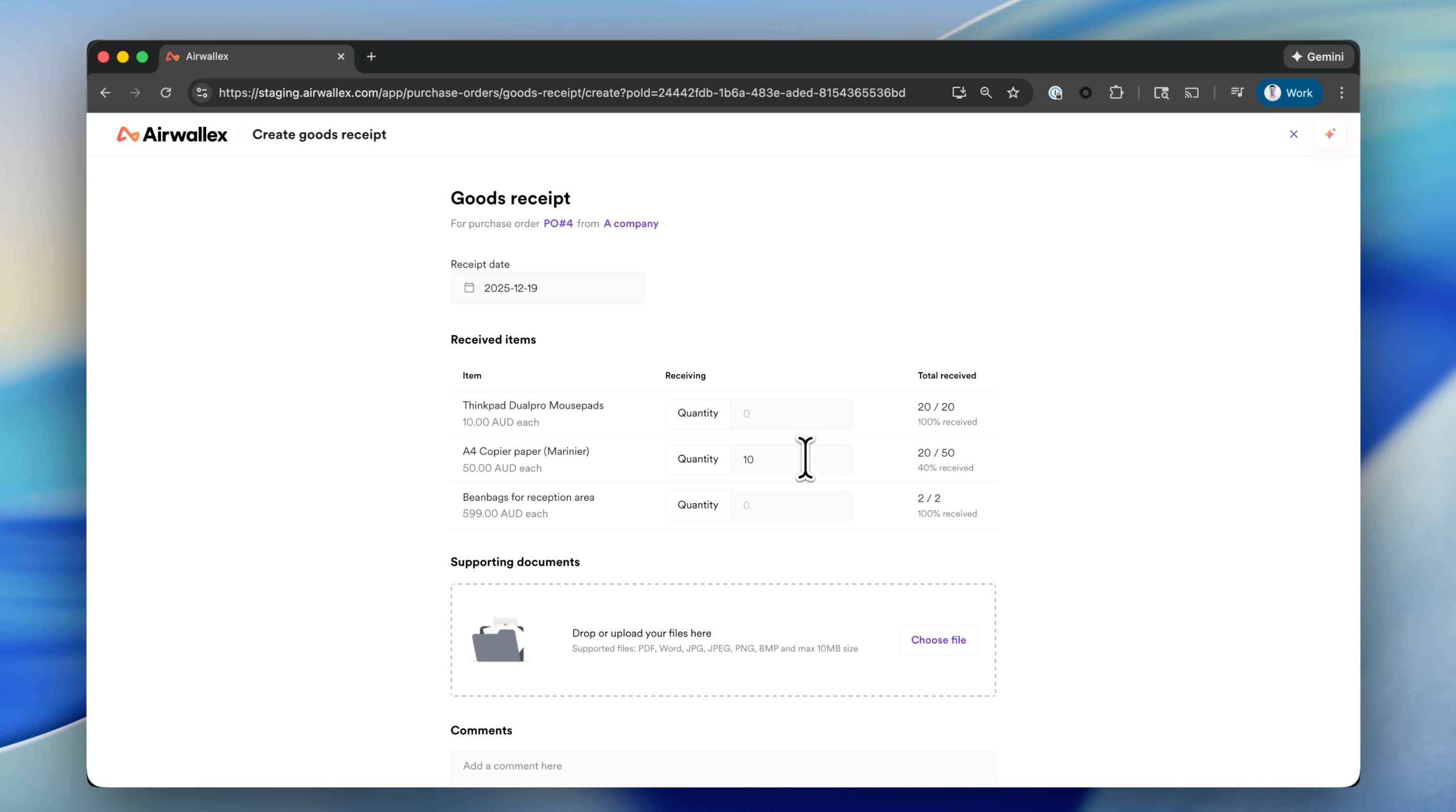
Task: Open the A company supplier link
Action: tap(631, 224)
